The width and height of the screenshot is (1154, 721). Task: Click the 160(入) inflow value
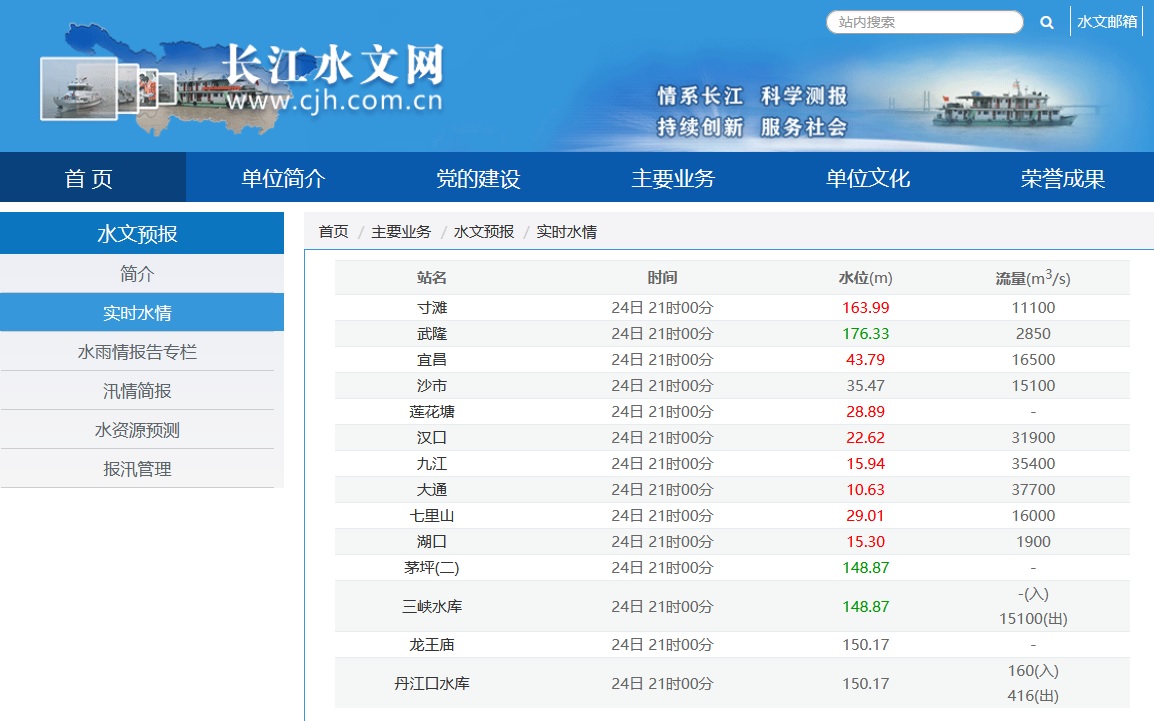point(1033,670)
